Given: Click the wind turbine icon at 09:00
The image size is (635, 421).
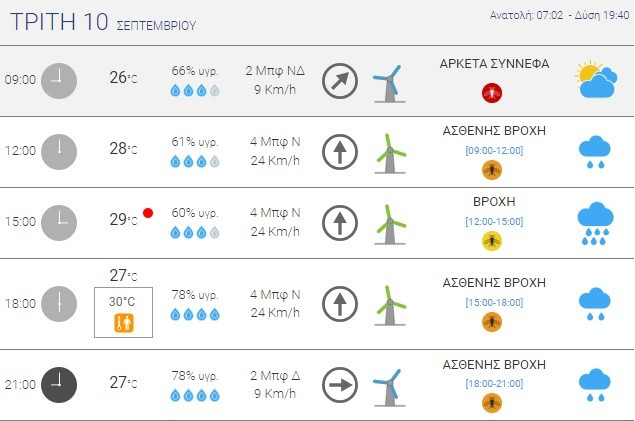Looking at the screenshot, I should [x=389, y=81].
